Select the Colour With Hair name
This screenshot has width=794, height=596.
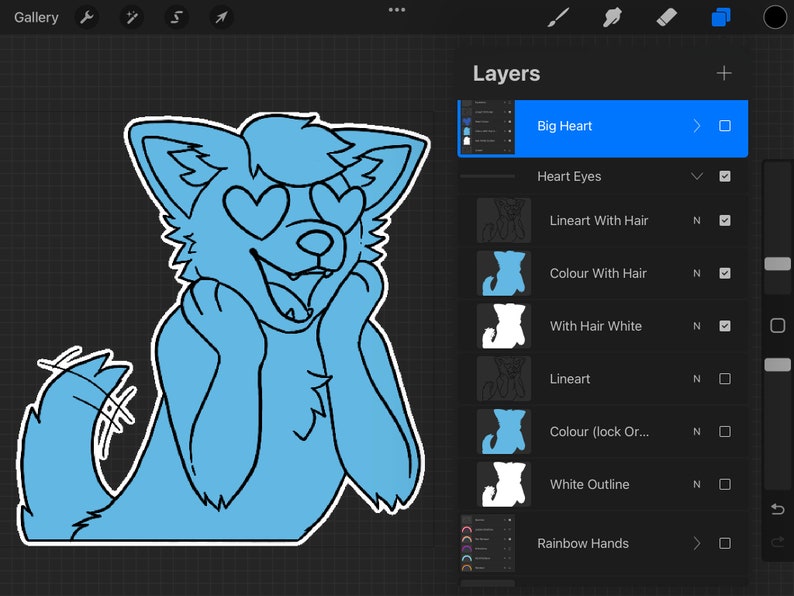click(x=599, y=273)
